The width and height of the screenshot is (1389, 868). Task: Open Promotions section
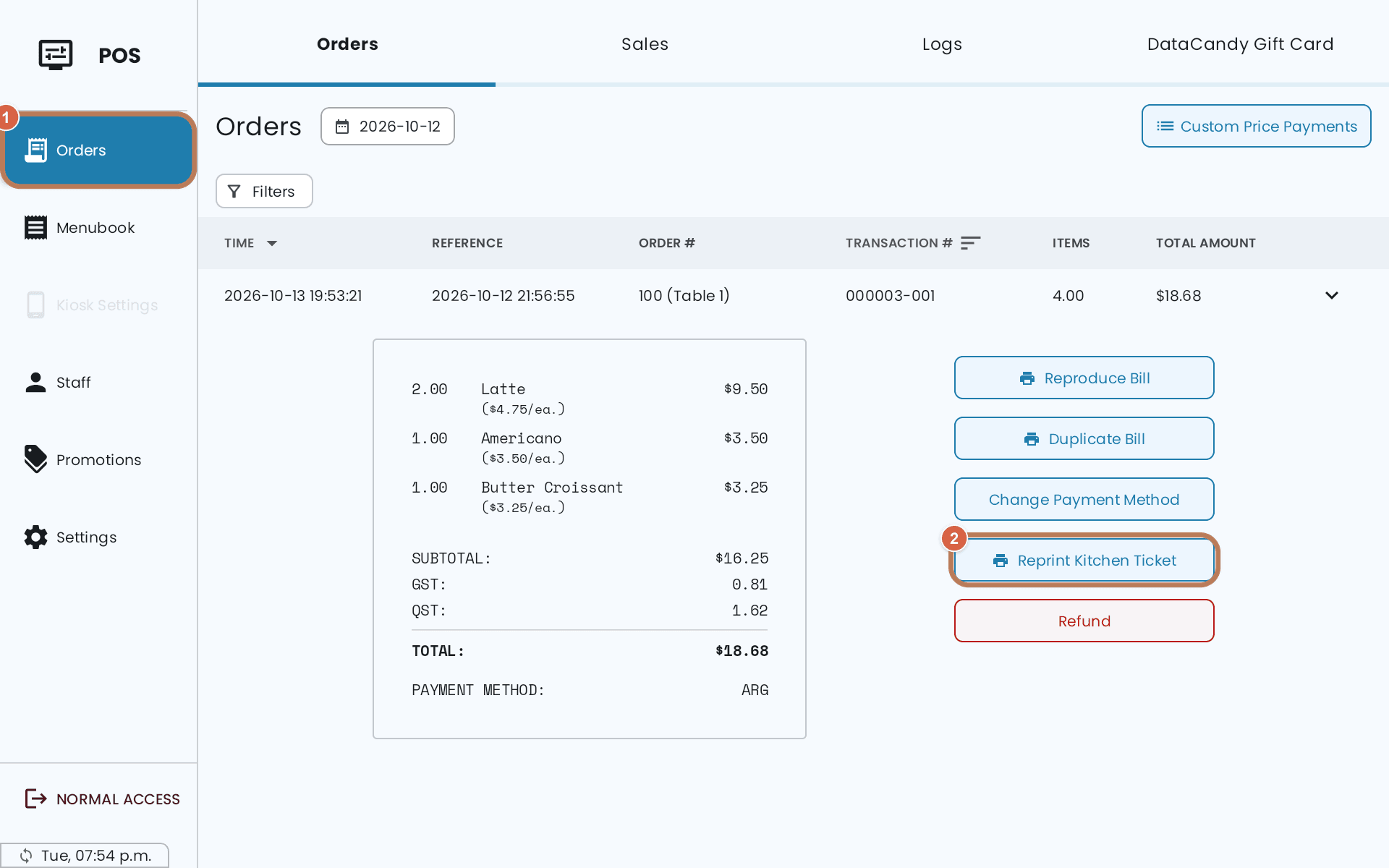[98, 460]
